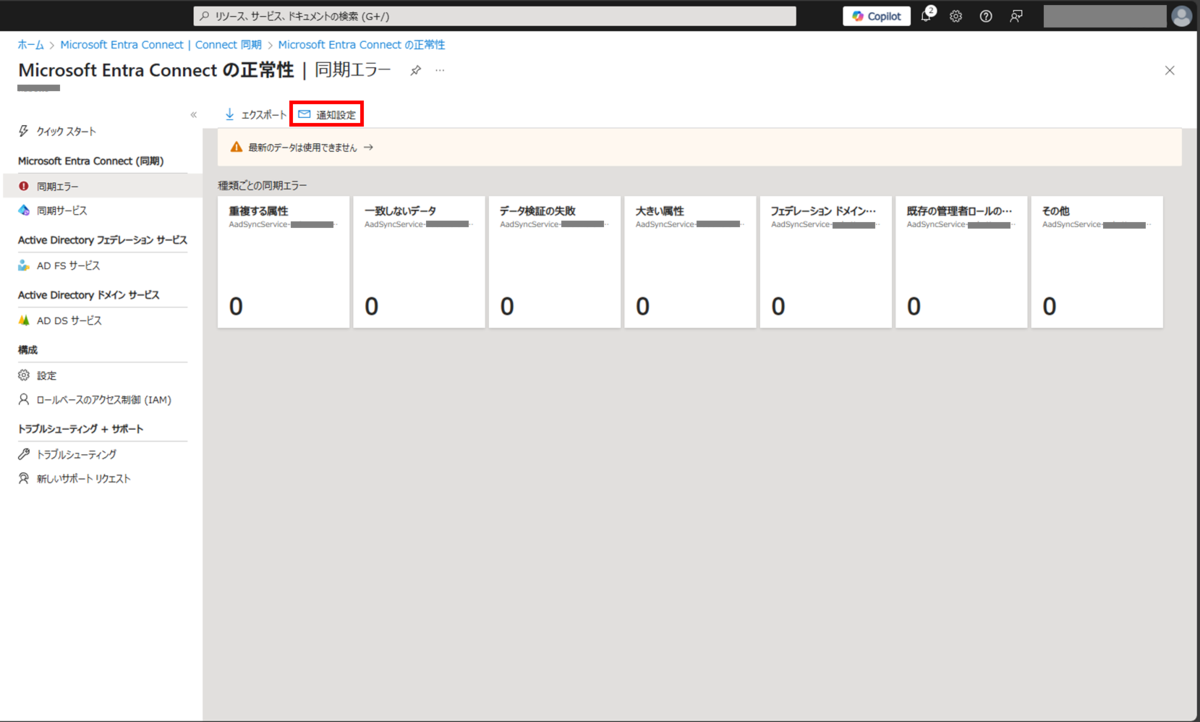The image size is (1200, 722).
Task: Open 通知設定 in the toolbar
Action: pyautogui.click(x=326, y=115)
